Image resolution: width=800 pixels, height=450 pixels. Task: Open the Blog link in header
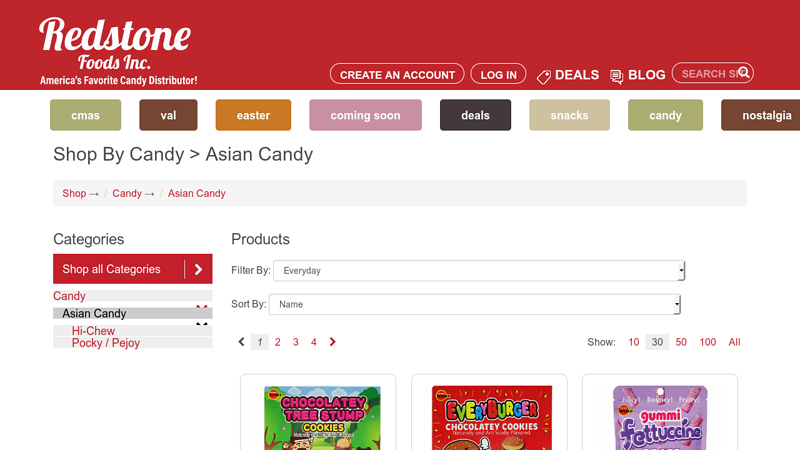pos(646,75)
